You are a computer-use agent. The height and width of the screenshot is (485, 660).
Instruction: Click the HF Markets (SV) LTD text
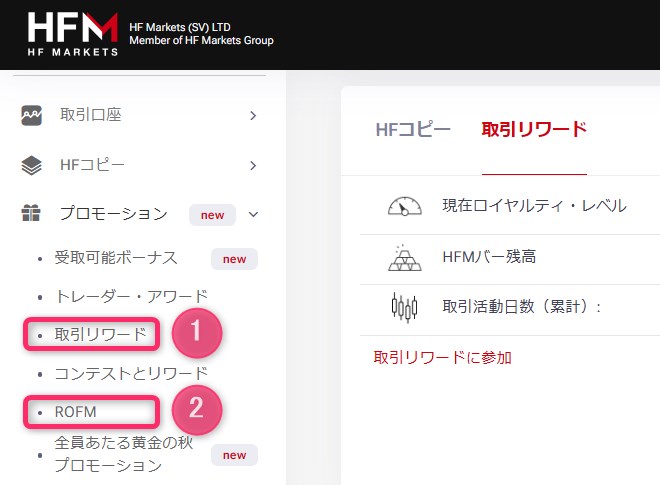[180, 27]
